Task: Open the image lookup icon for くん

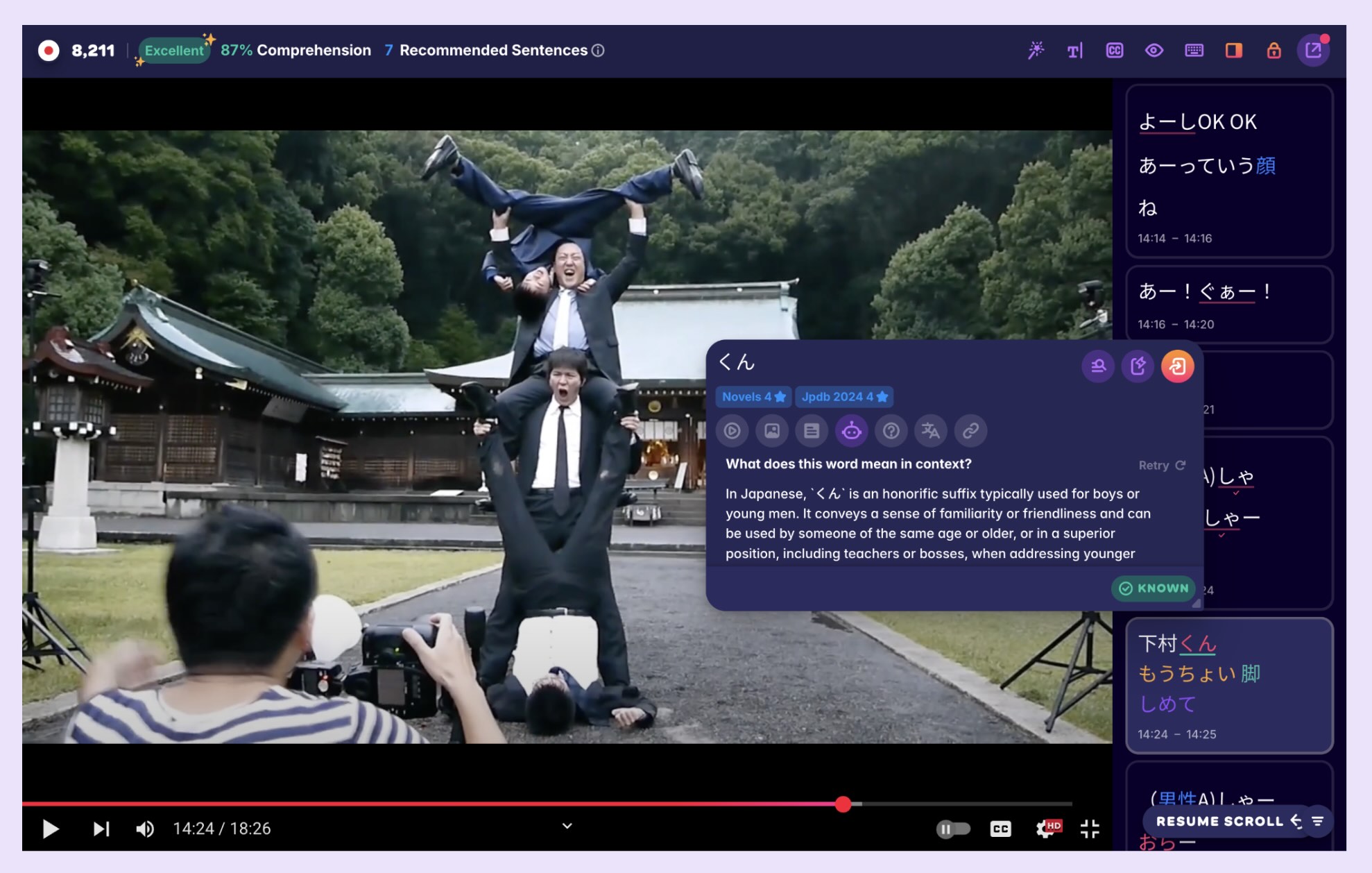Action: [x=772, y=430]
